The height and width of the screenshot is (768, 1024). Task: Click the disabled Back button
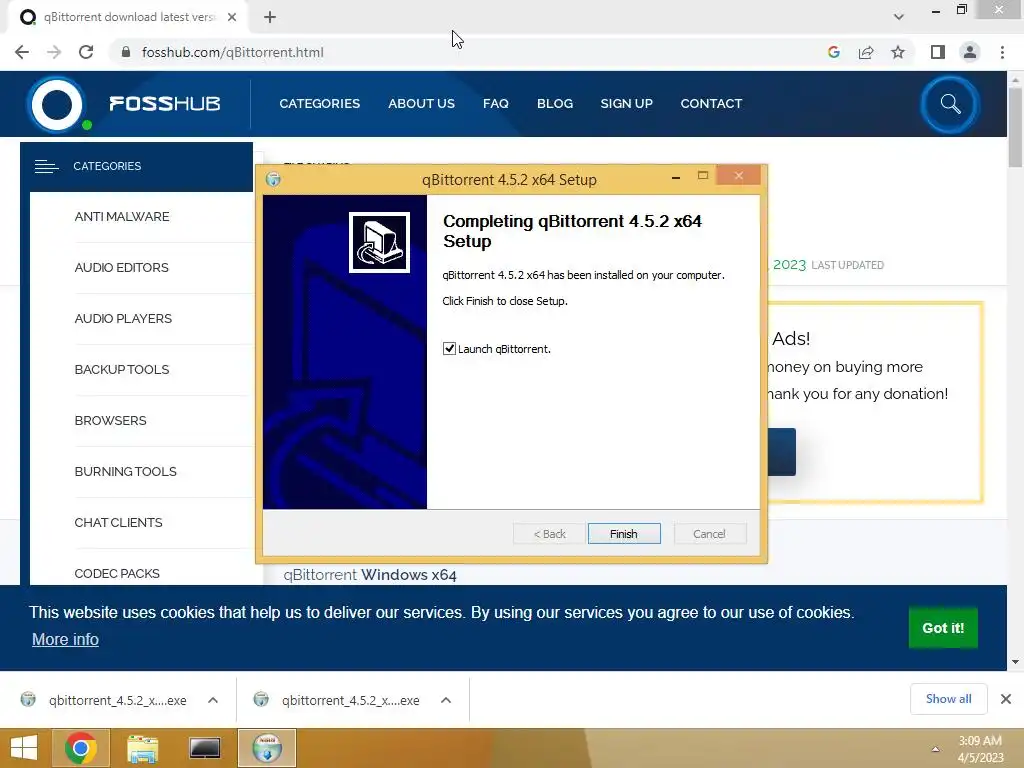549,534
